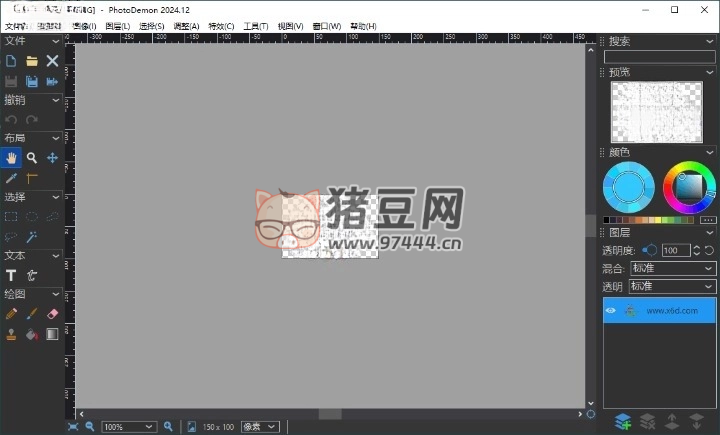Open the 视图(V) menu
Screen dimensions: 720x435
pyautogui.click(x=290, y=26)
